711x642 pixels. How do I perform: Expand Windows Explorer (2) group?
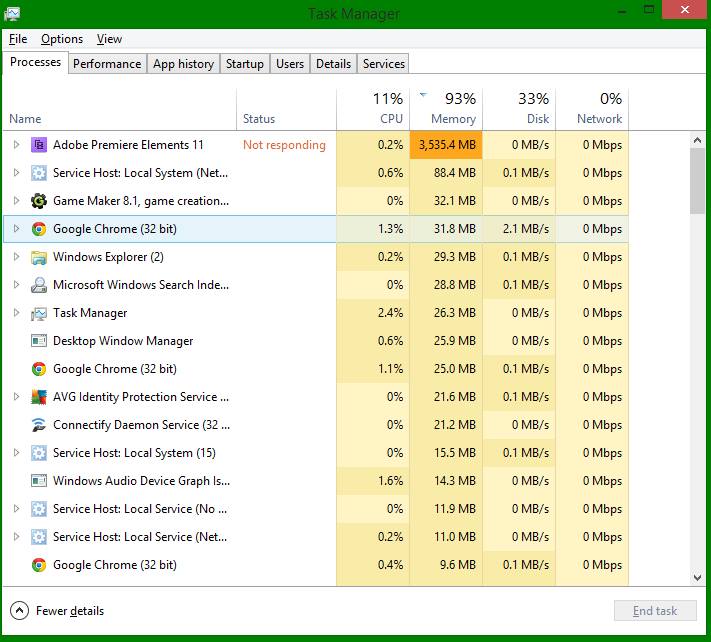(16, 257)
